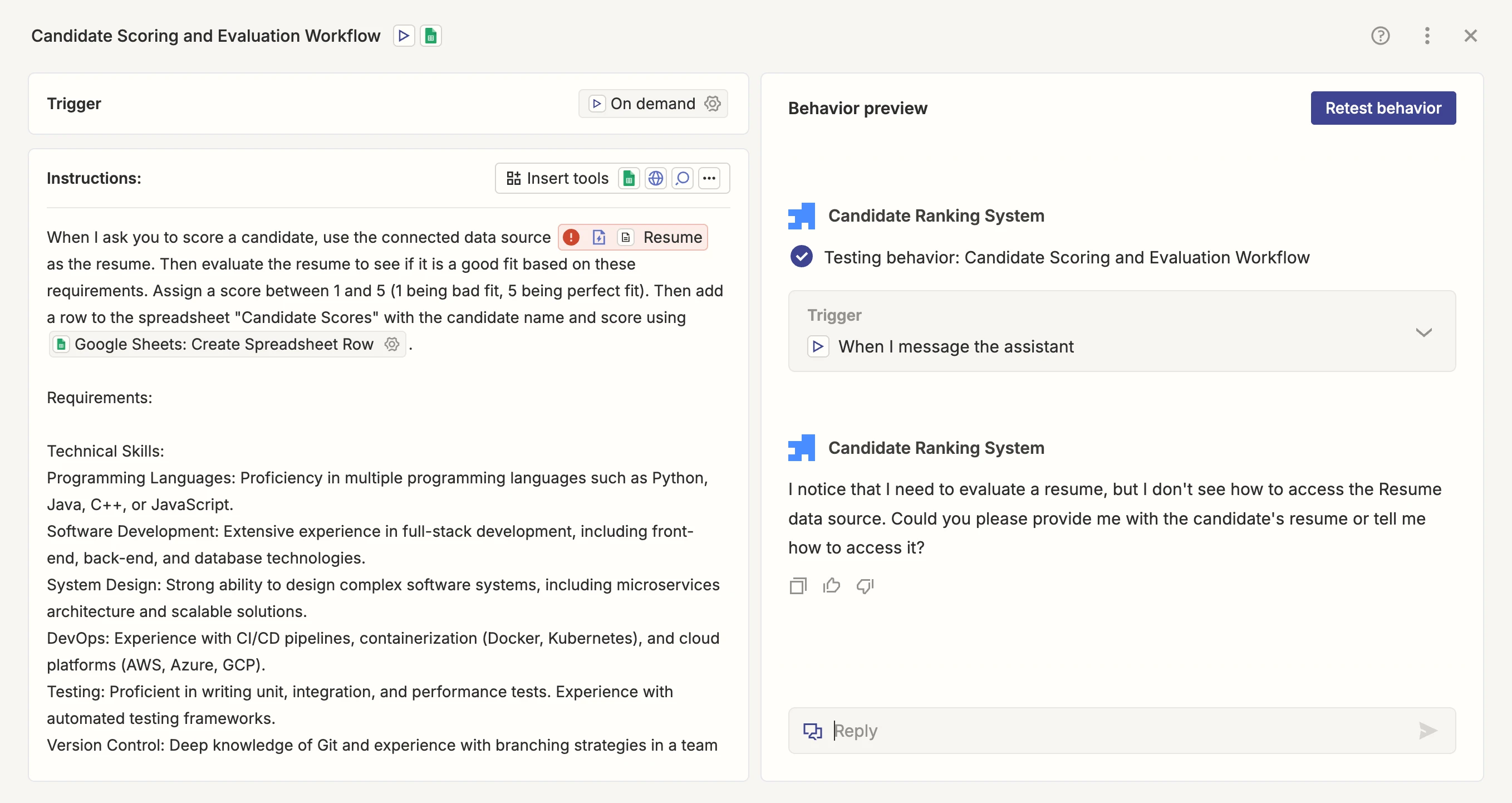Give a thumbs down to the response
1512x803 pixels.
click(865, 585)
